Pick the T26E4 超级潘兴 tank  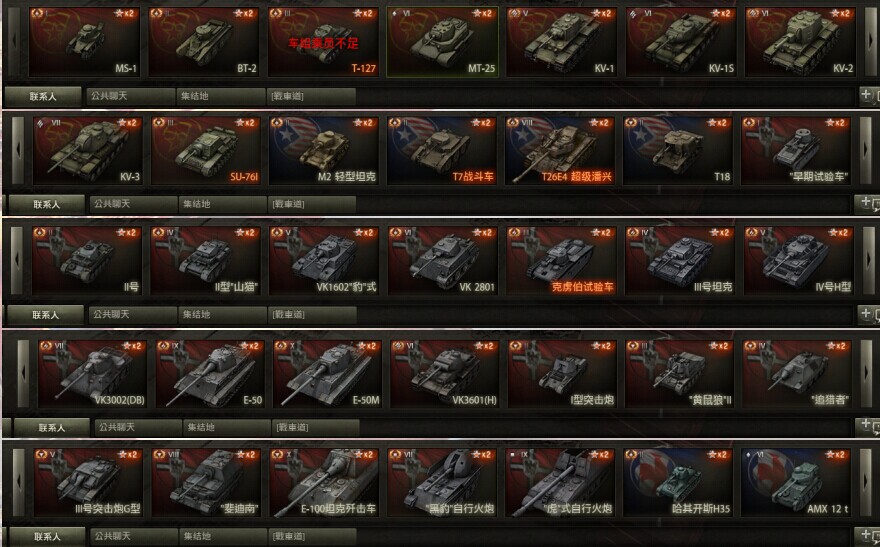[x=559, y=151]
